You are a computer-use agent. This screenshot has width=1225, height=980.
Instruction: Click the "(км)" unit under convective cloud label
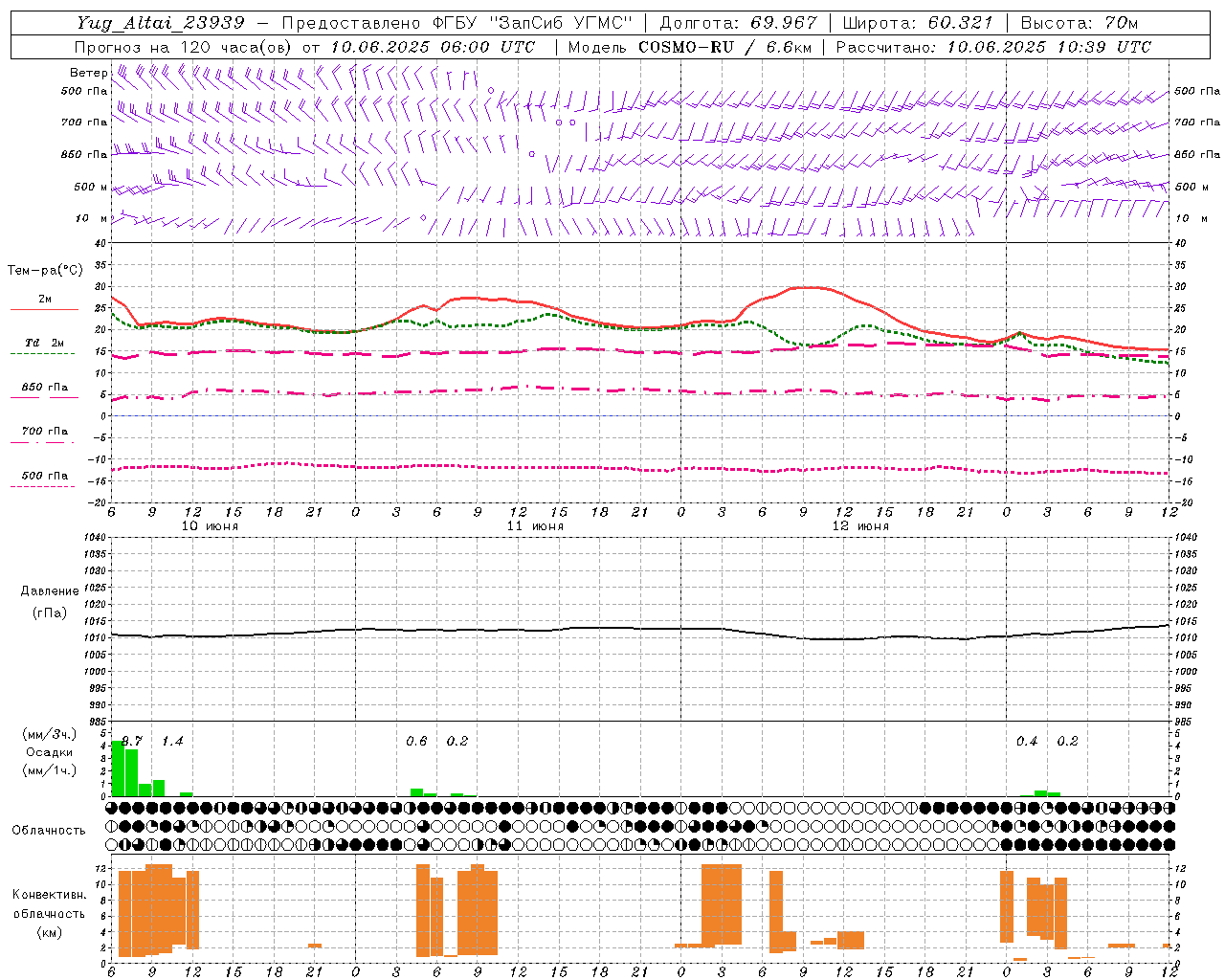[49, 932]
